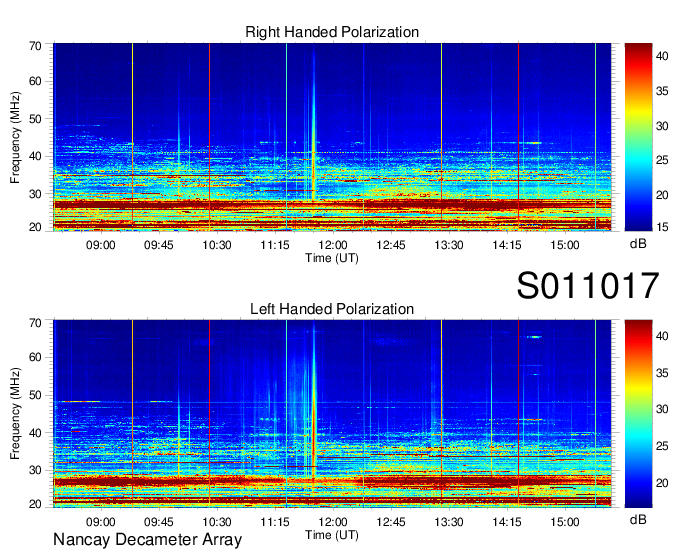Click the 12:00 time tick of Left Handed plot
The width and height of the screenshot is (680, 552).
[333, 522]
